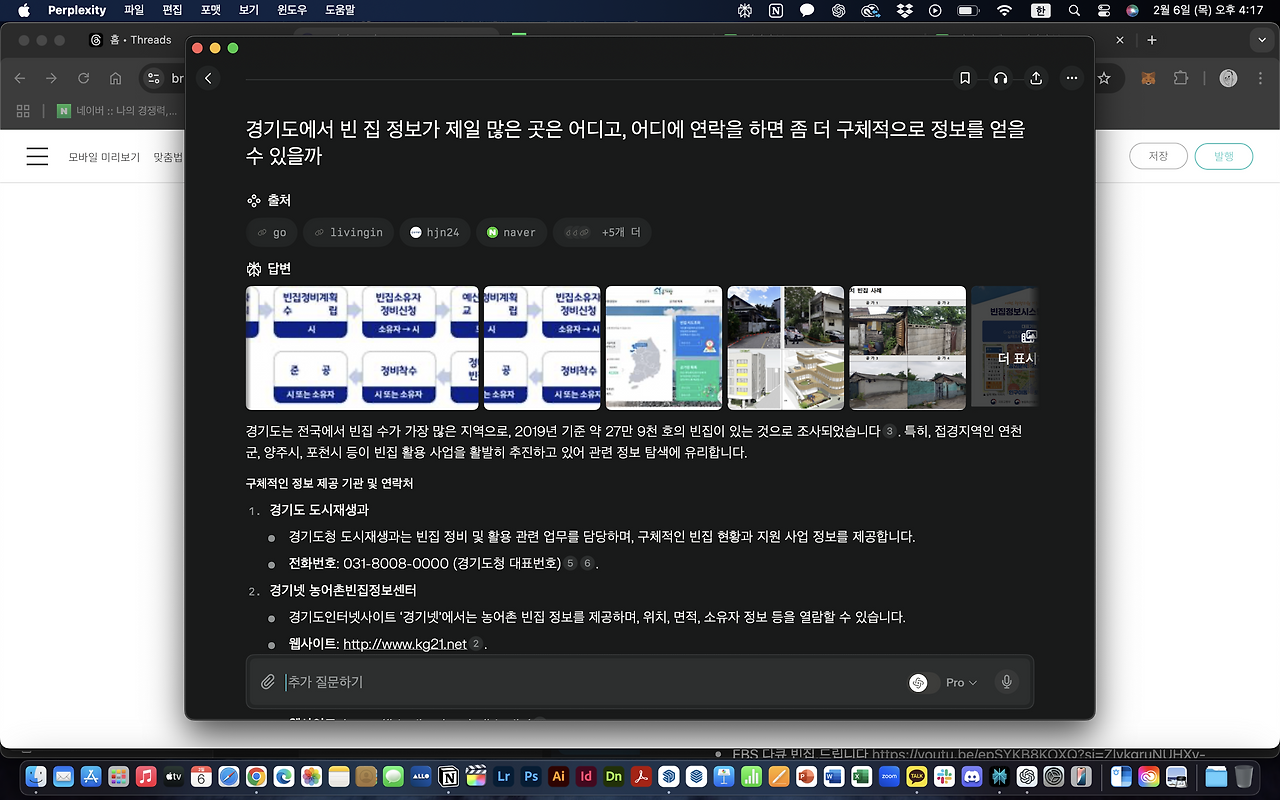Click the map image thumbnail in the answer

pyautogui.click(x=663, y=348)
